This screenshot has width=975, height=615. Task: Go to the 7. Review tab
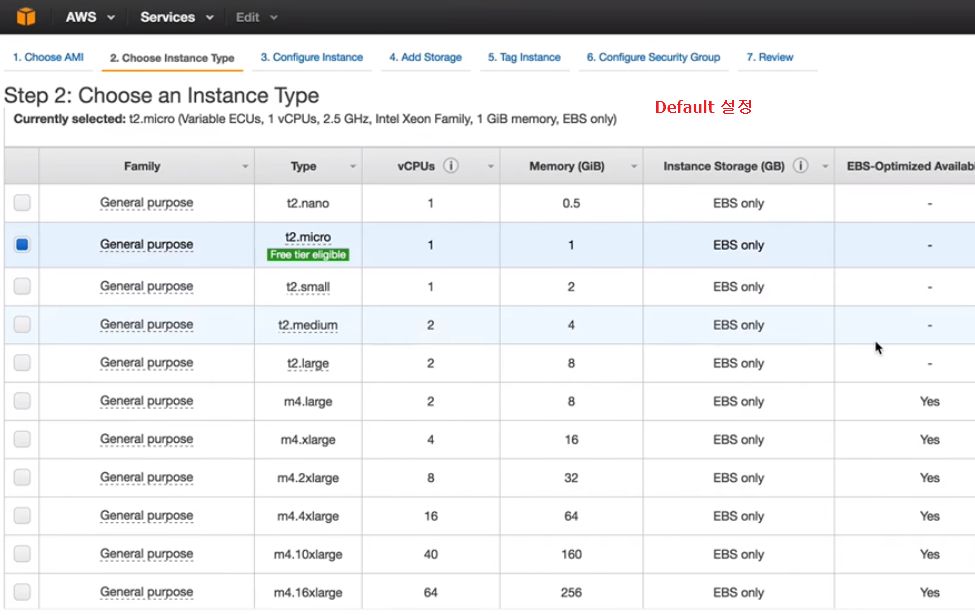(x=770, y=57)
